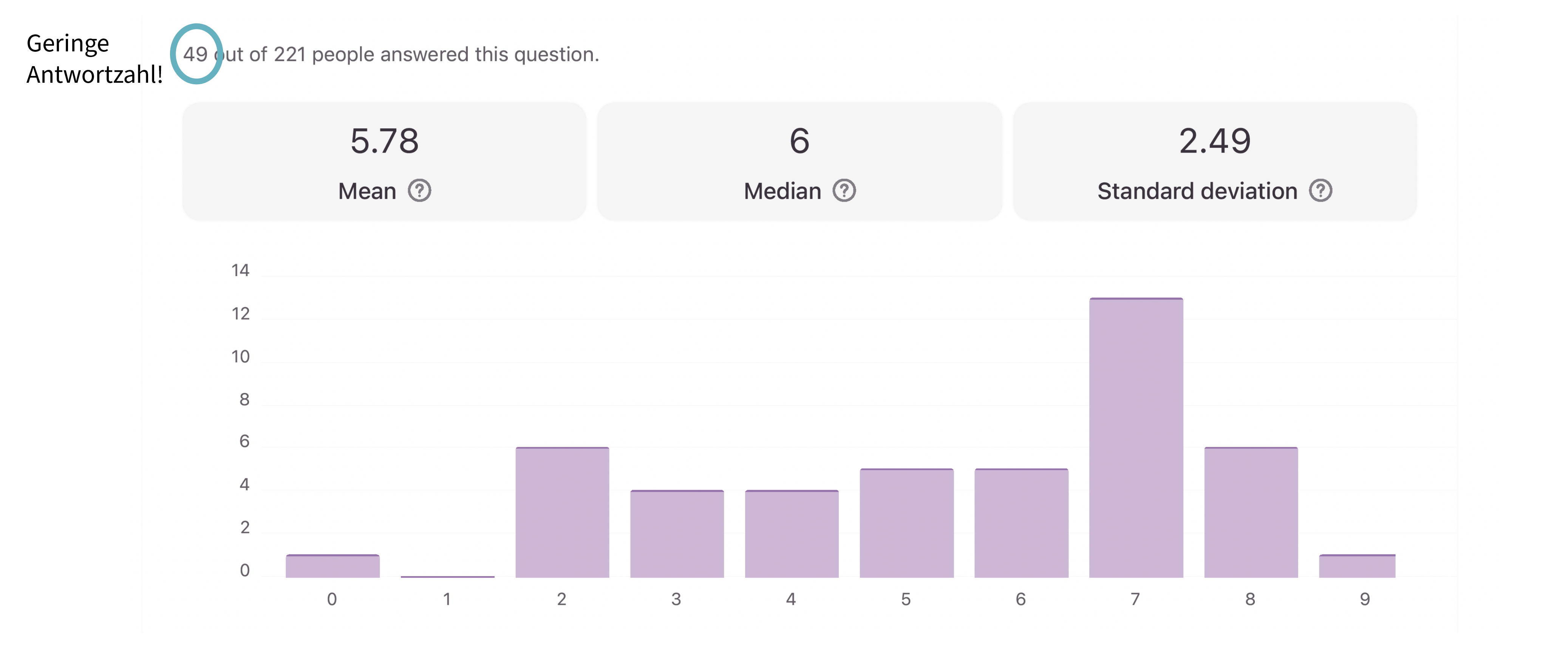Click the Median help question-mark icon

844,190
